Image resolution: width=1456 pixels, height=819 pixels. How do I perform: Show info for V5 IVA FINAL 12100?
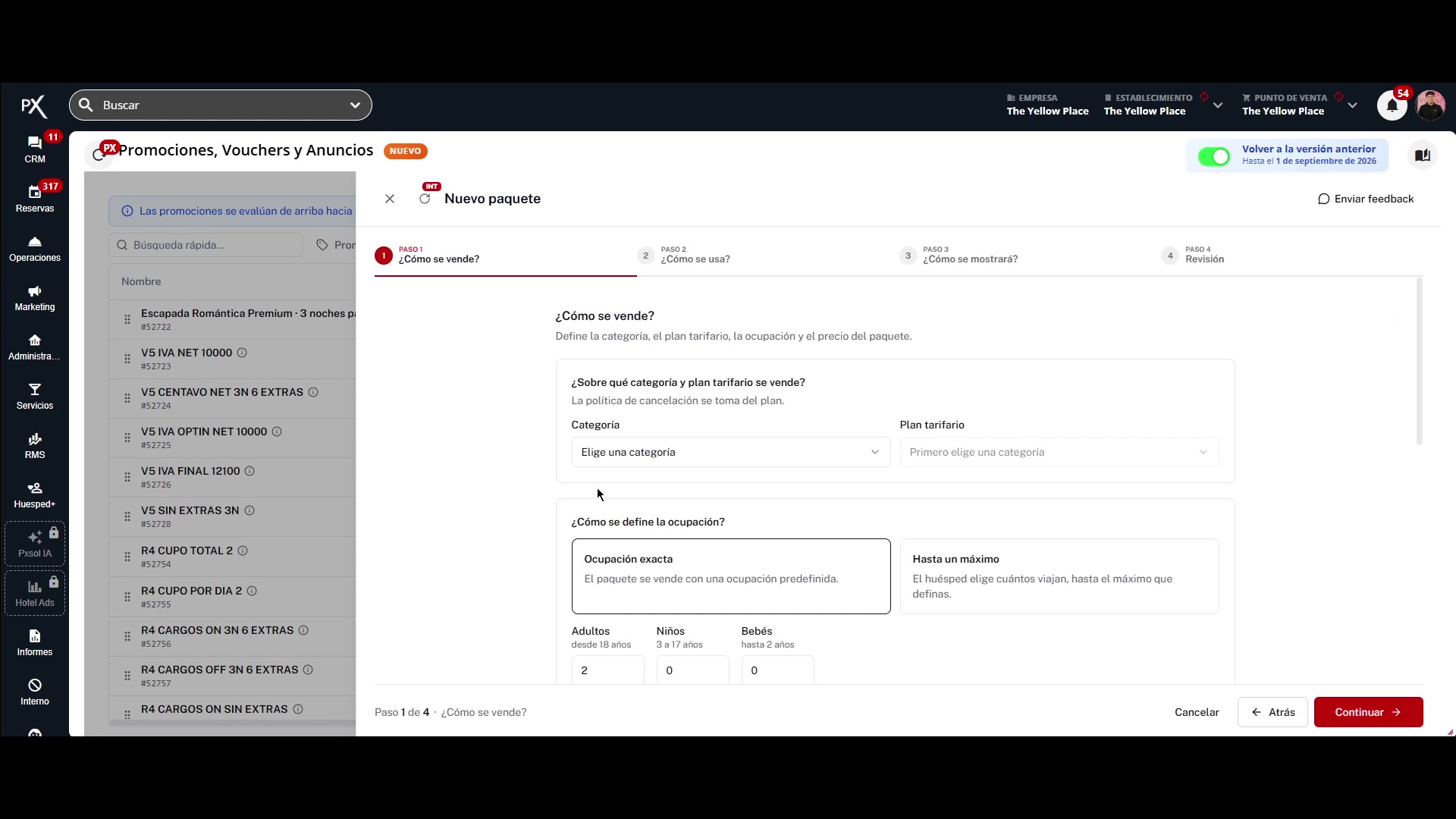click(x=249, y=471)
